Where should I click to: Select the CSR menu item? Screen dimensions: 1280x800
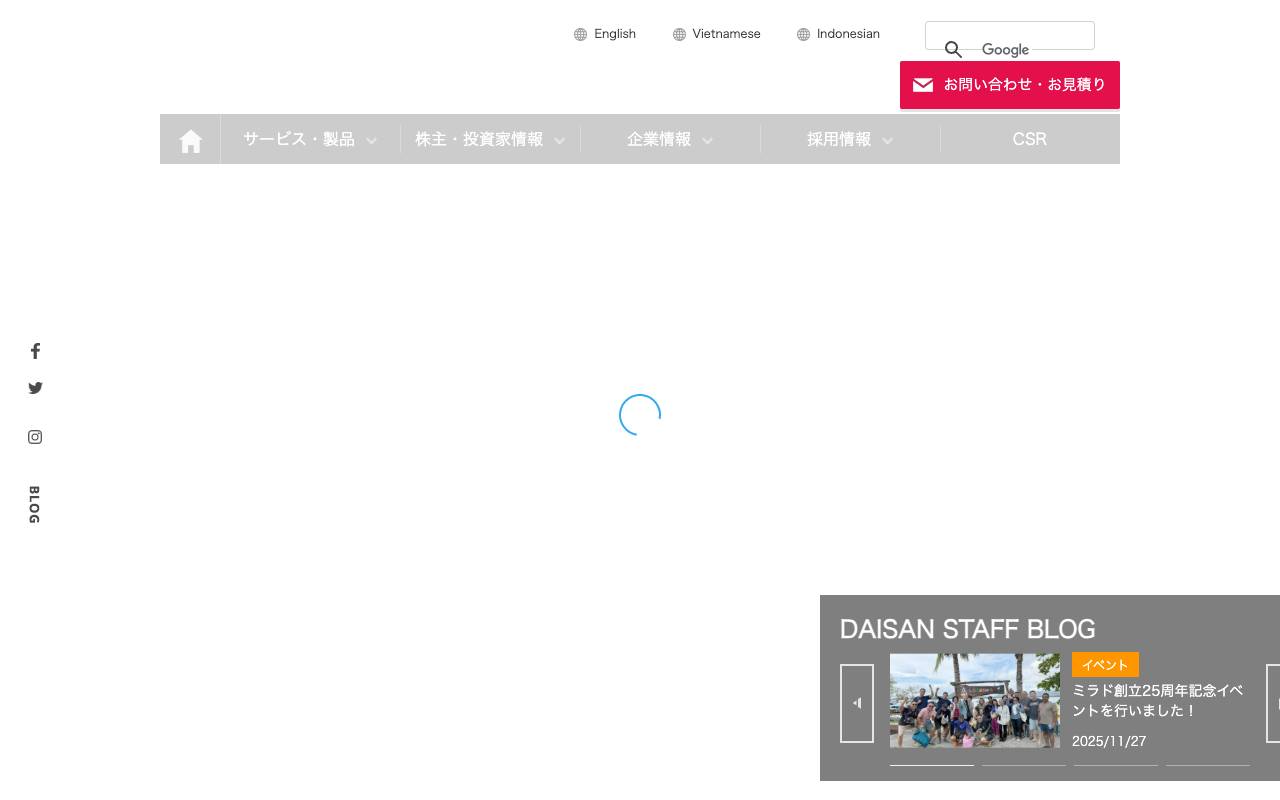pos(1029,139)
